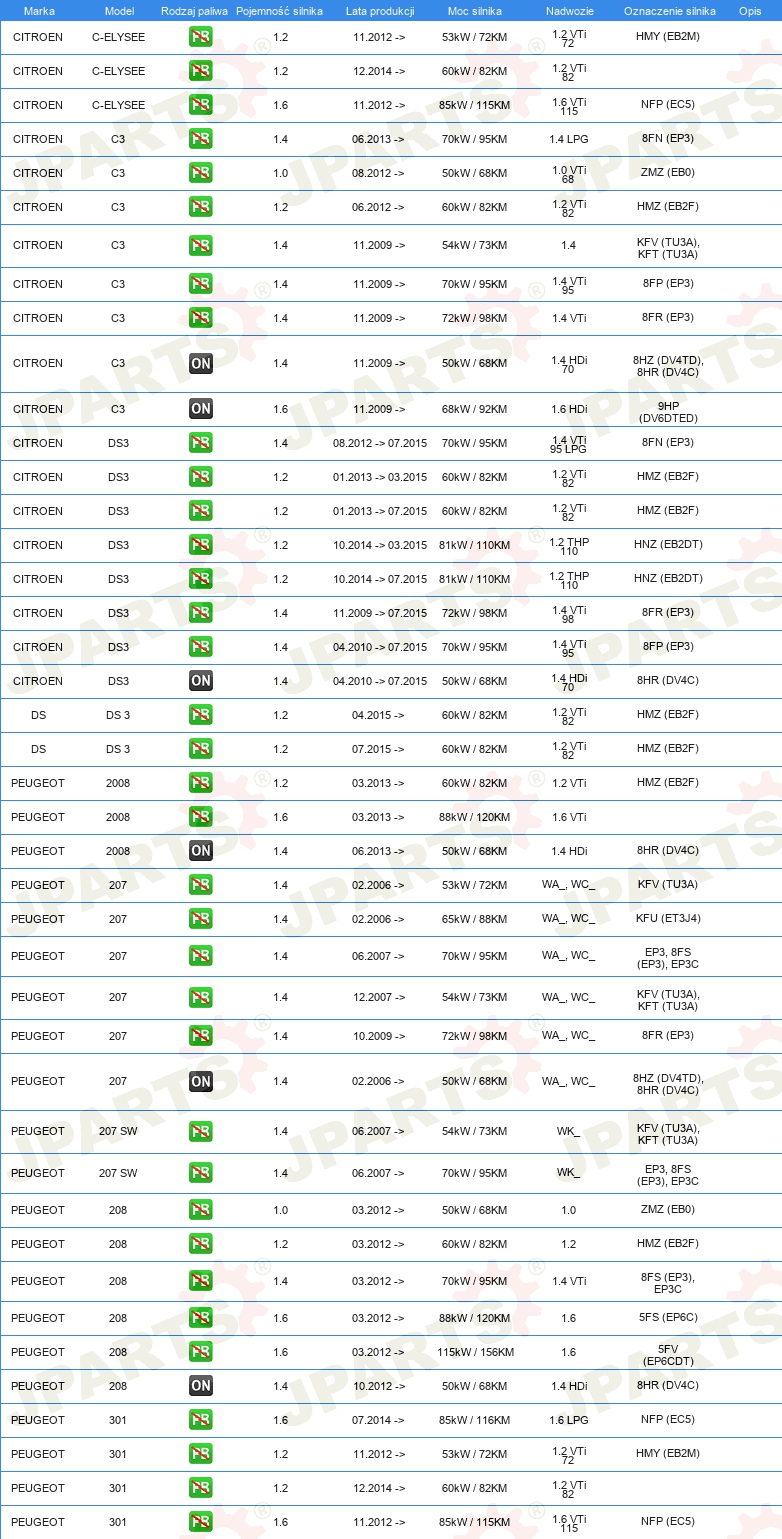Screen dimensions: 782x1539
Task: Click petrol icon in Citroen C-ELYSEE 1.6 VTi row
Action: click(200, 105)
